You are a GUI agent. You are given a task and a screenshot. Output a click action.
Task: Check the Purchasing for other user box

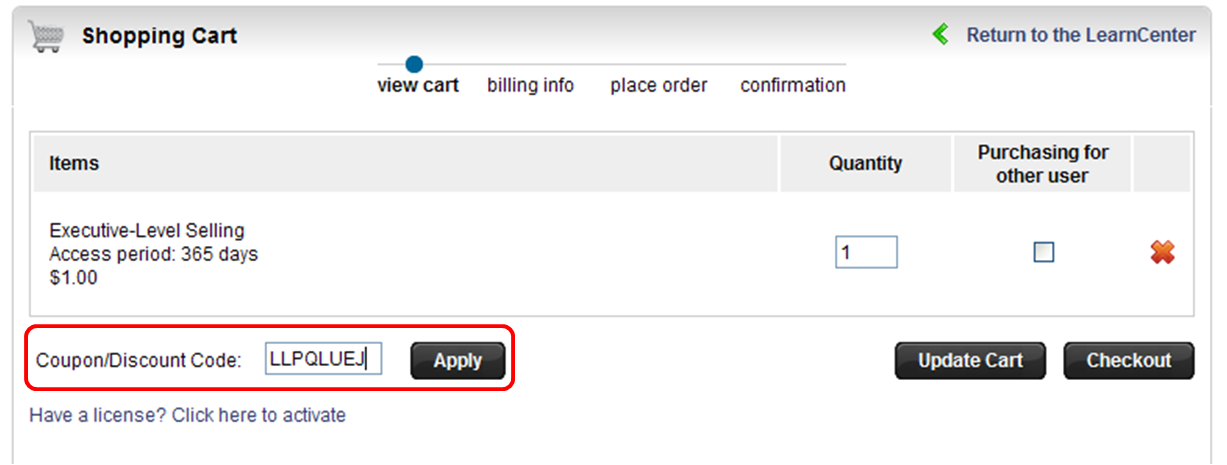coord(1043,252)
